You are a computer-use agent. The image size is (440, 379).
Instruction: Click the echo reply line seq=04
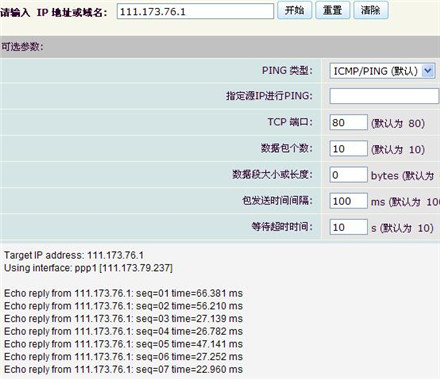pos(123,331)
